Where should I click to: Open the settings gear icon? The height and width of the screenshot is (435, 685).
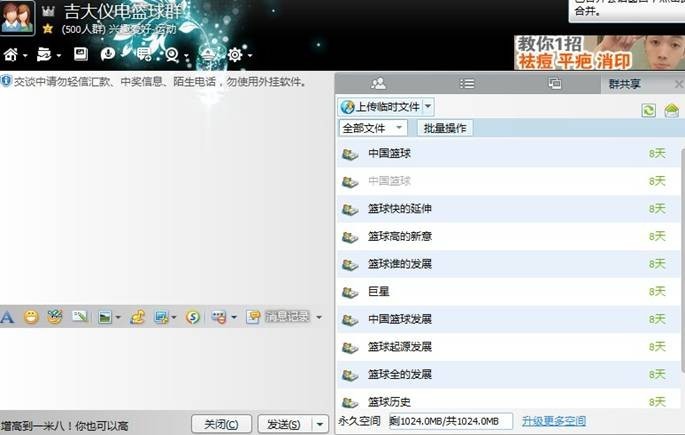click(235, 54)
